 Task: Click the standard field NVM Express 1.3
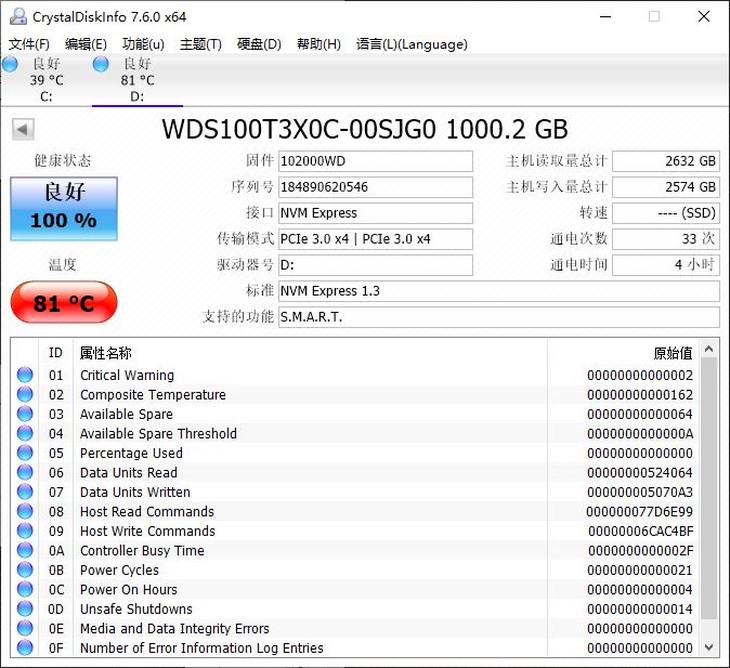(x=499, y=291)
